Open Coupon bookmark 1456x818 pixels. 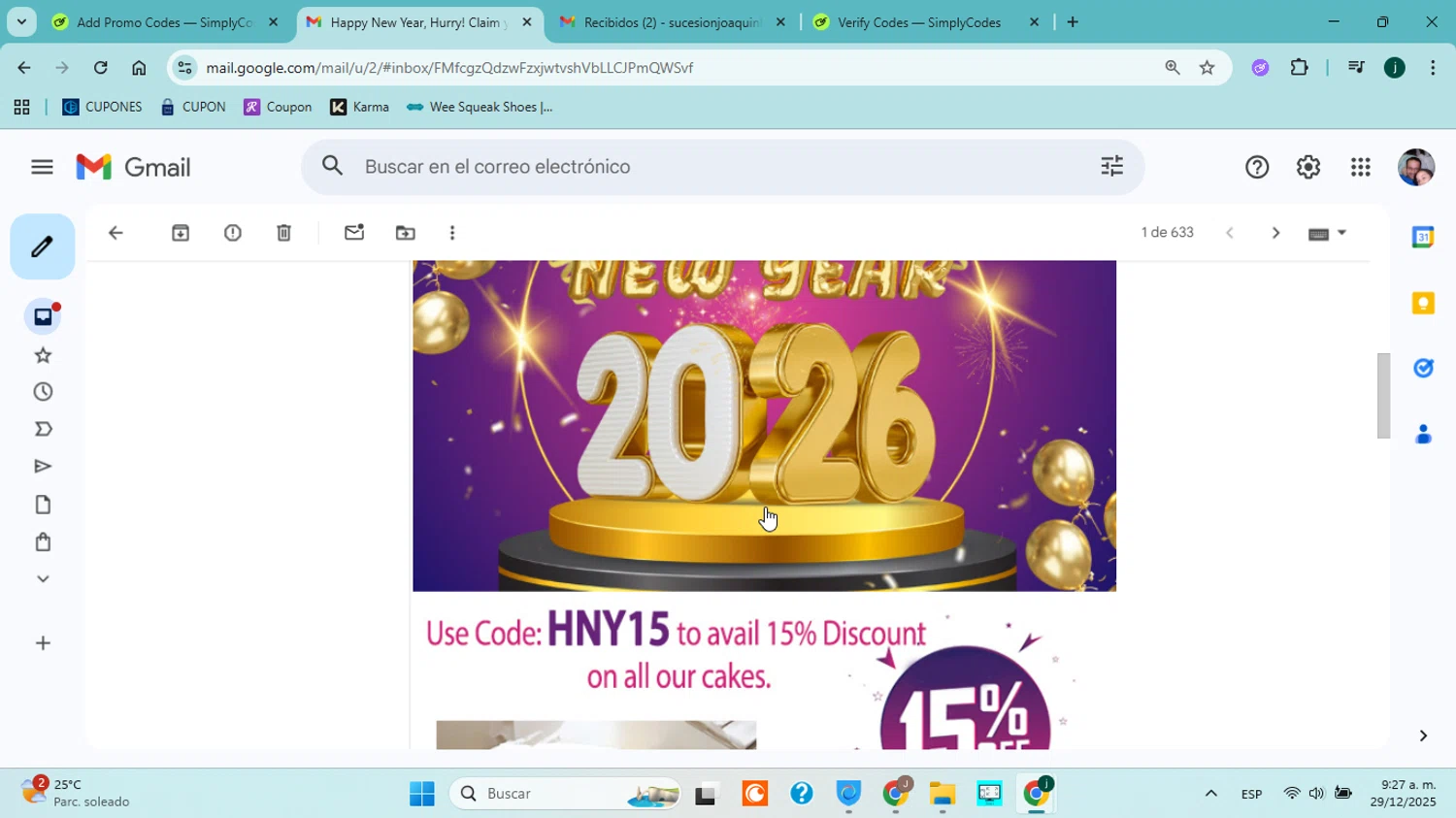point(278,107)
